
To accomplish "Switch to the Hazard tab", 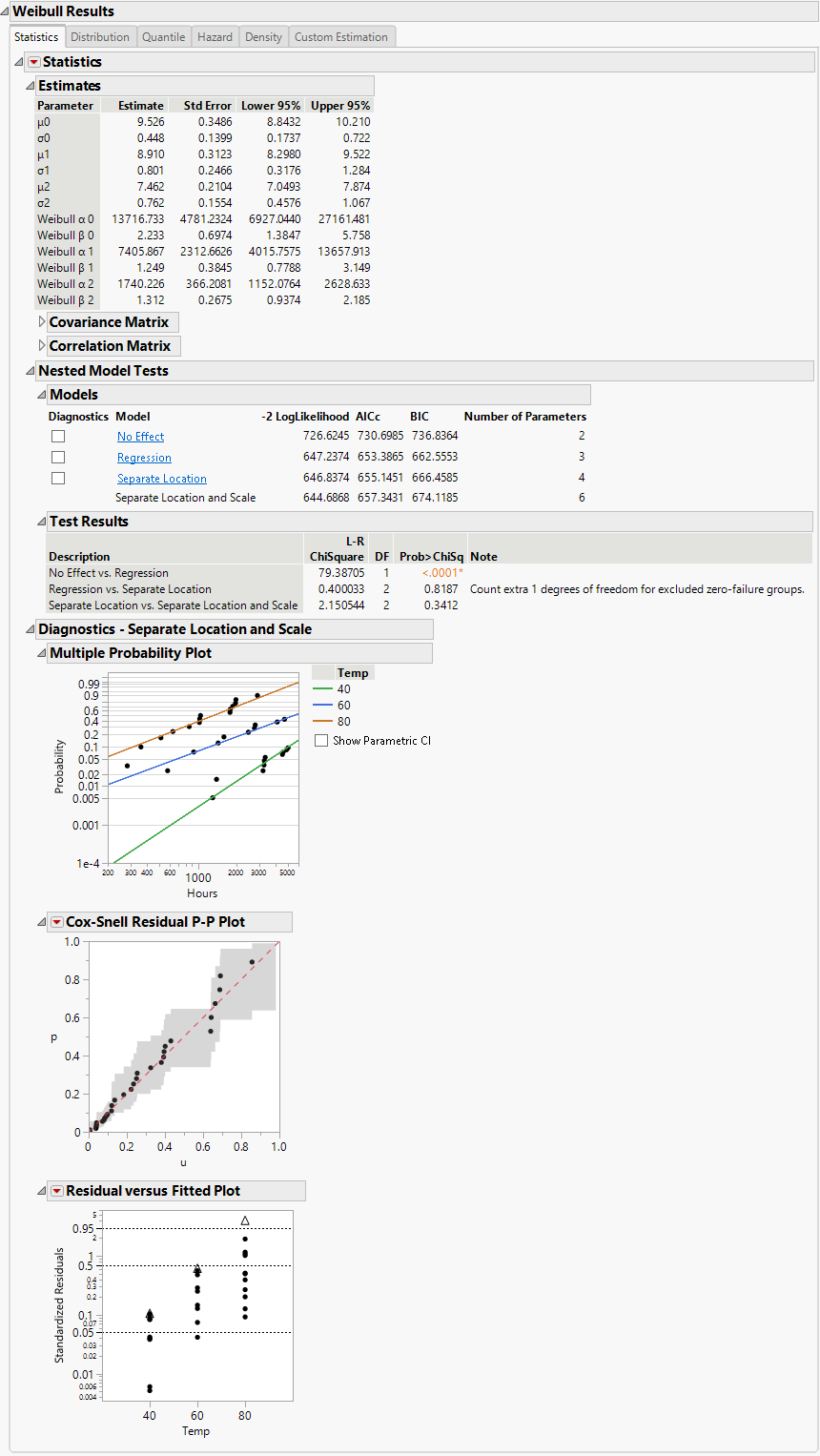I will (x=215, y=36).
